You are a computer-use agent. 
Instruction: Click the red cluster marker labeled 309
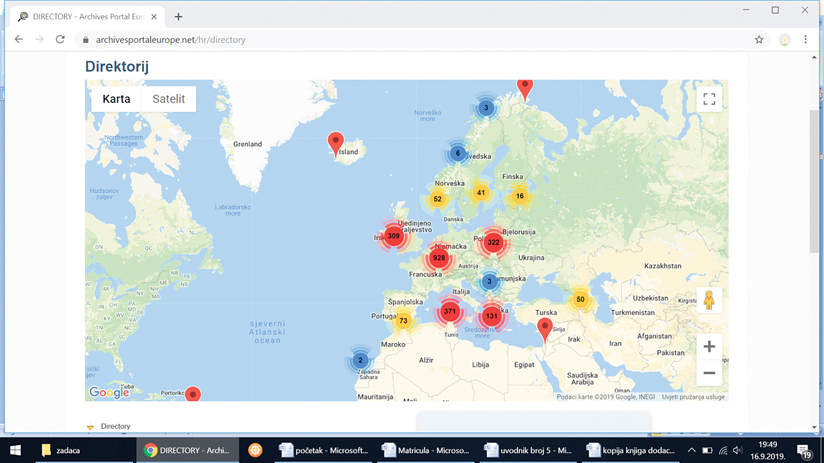[x=394, y=236]
